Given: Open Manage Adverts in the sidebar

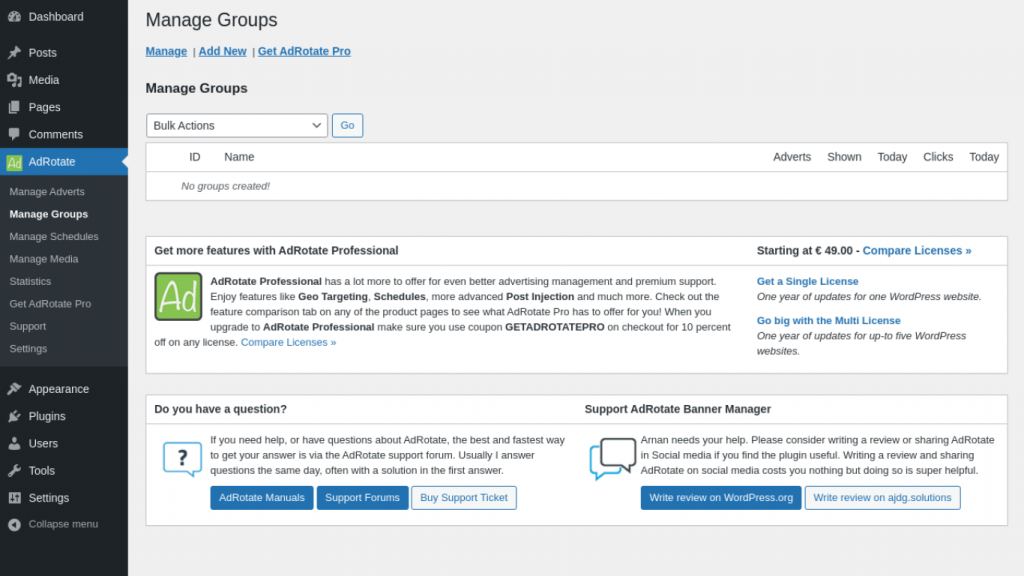Looking at the screenshot, I should (x=47, y=192).
